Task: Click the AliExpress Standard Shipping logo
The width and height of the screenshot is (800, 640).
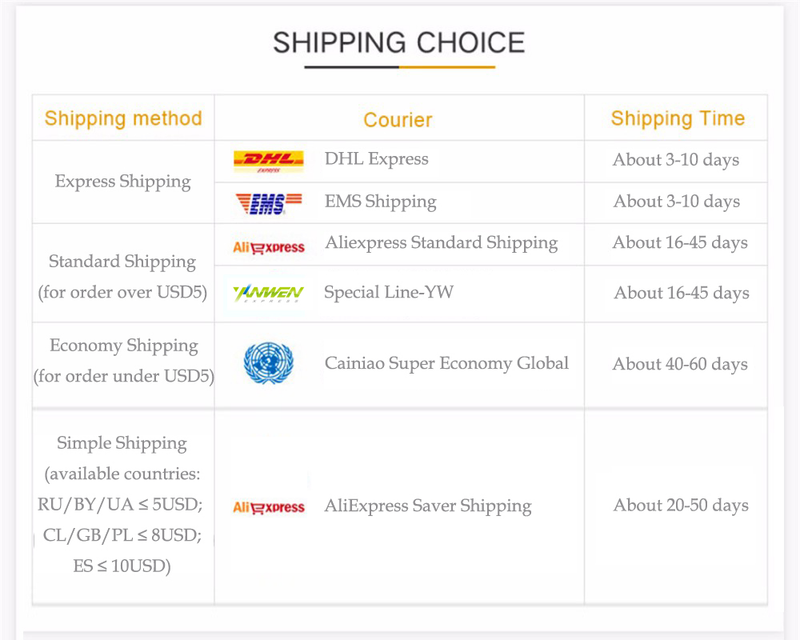Action: click(268, 246)
